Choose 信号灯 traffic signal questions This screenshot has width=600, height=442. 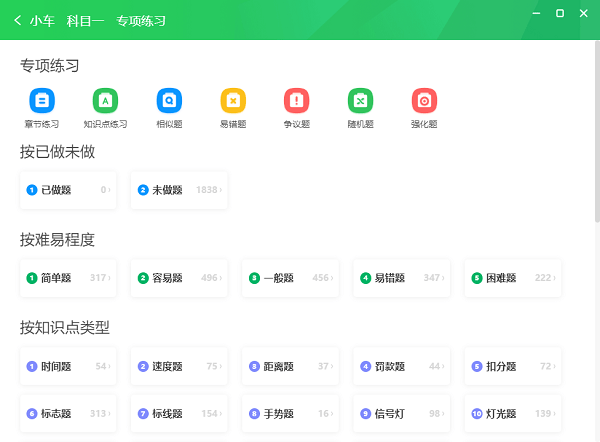tap(401, 413)
